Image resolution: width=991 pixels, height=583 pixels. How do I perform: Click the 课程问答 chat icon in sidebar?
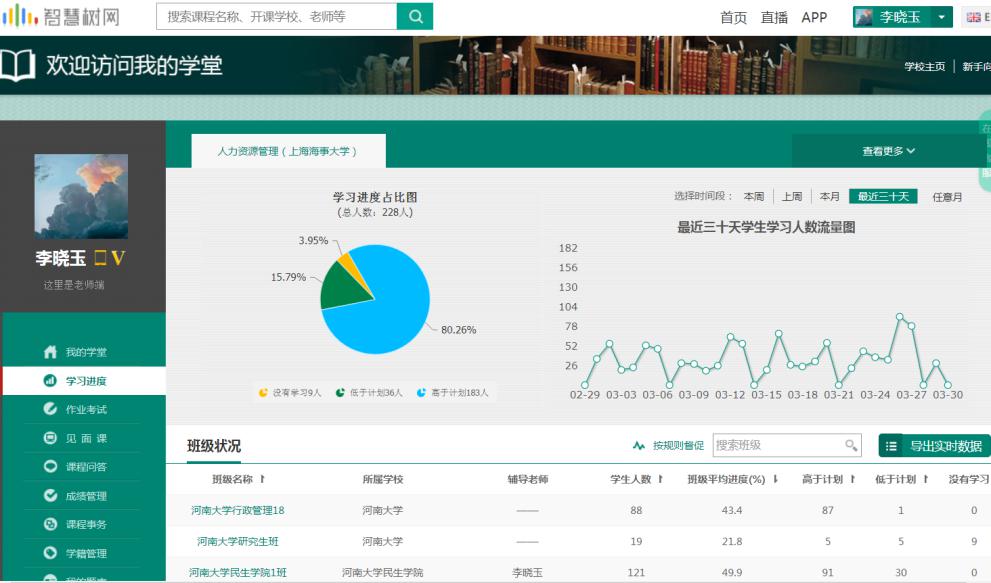(x=50, y=467)
